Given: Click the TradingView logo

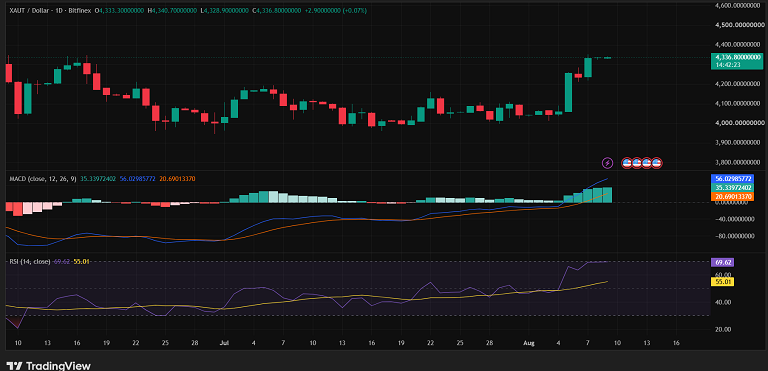Looking at the screenshot, I should click(48, 366).
